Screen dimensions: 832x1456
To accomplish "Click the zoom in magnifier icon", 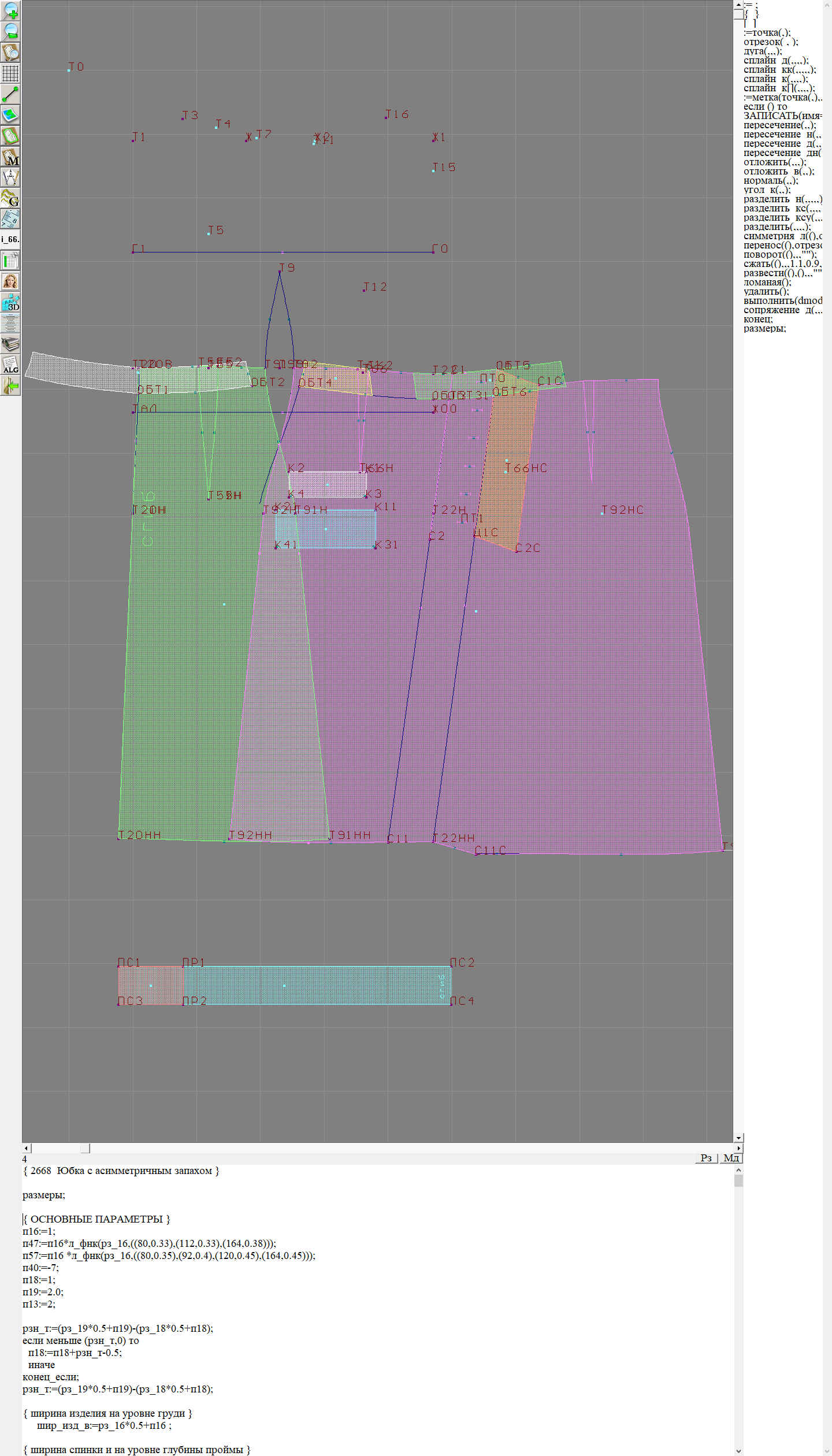I will coord(10,10).
